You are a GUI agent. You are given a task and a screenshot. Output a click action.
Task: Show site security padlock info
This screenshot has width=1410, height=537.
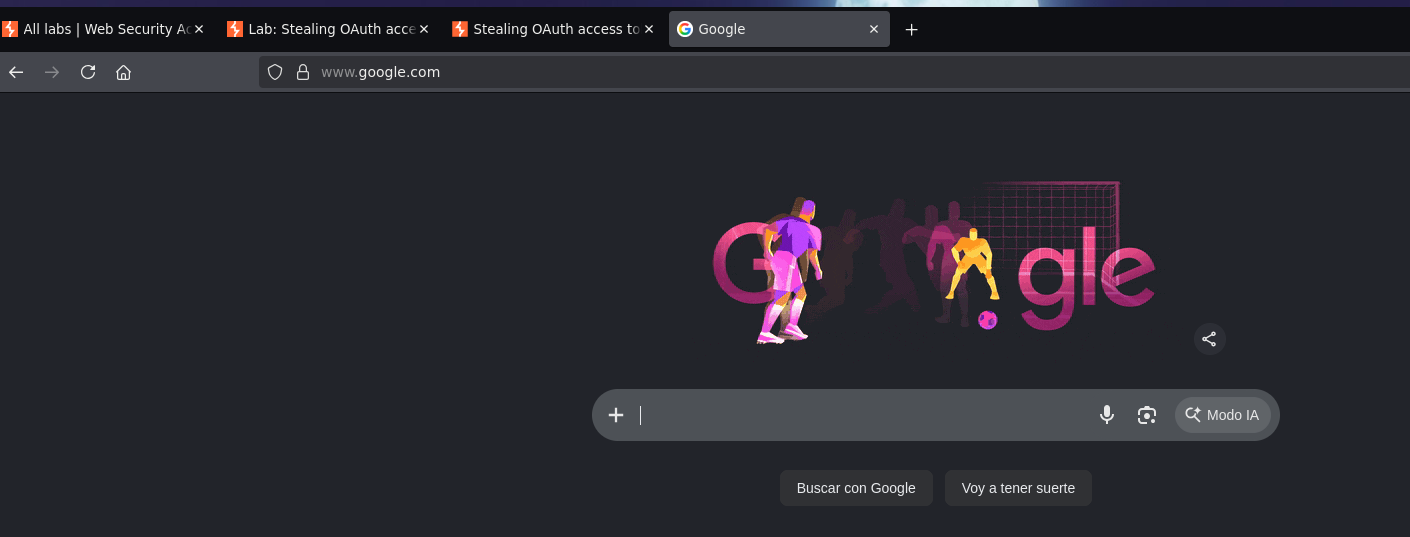coord(303,72)
